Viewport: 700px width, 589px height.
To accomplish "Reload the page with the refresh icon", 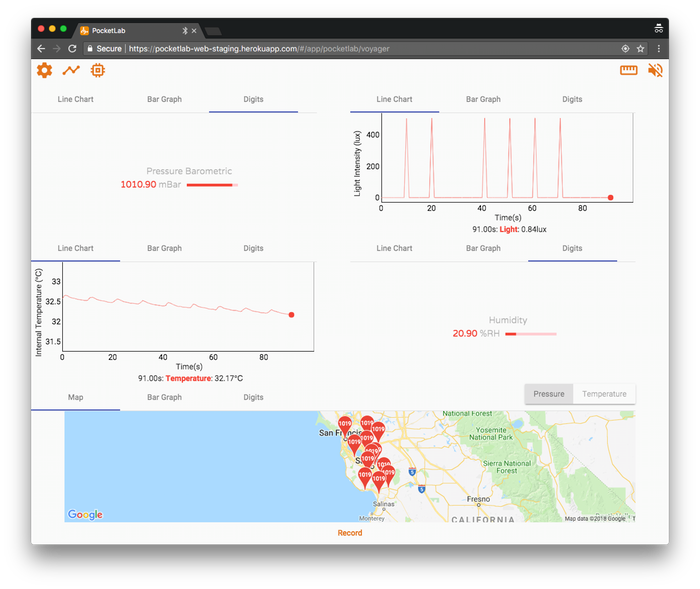I will pyautogui.click(x=72, y=48).
